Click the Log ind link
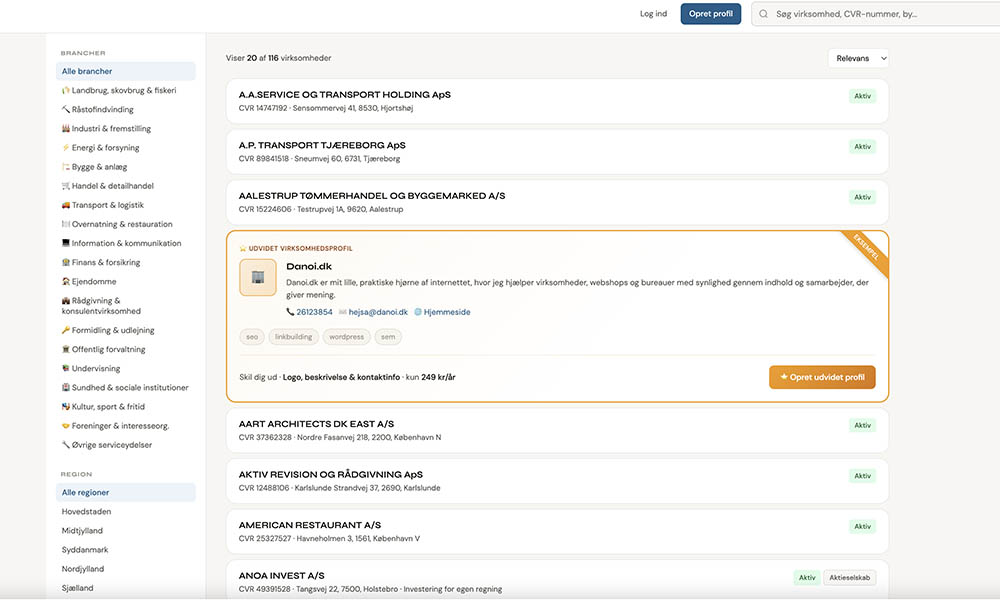1000x600 pixels. (x=653, y=14)
